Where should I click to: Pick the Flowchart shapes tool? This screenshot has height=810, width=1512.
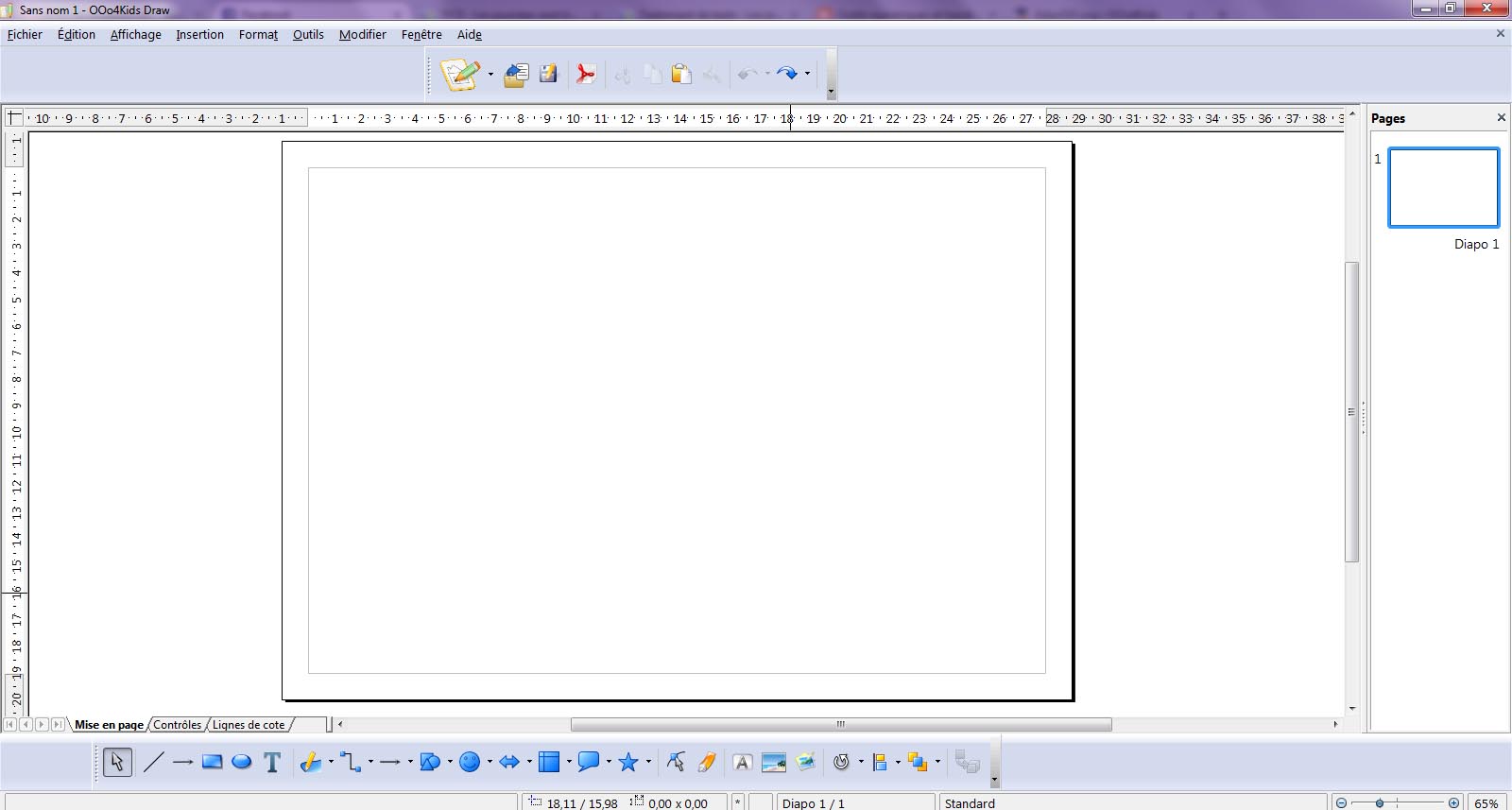point(549,762)
